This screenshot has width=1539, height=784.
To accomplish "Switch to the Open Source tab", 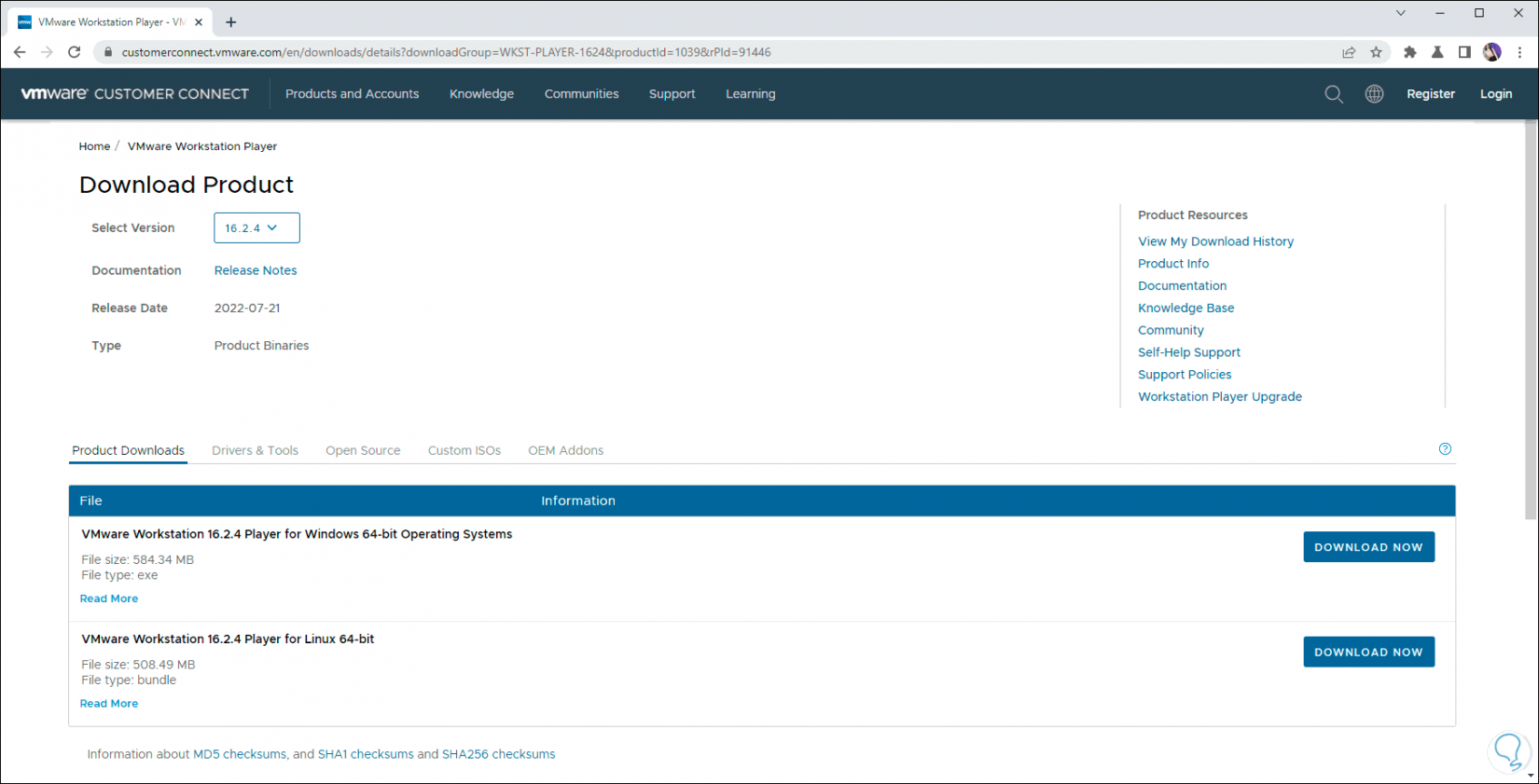I will point(363,450).
